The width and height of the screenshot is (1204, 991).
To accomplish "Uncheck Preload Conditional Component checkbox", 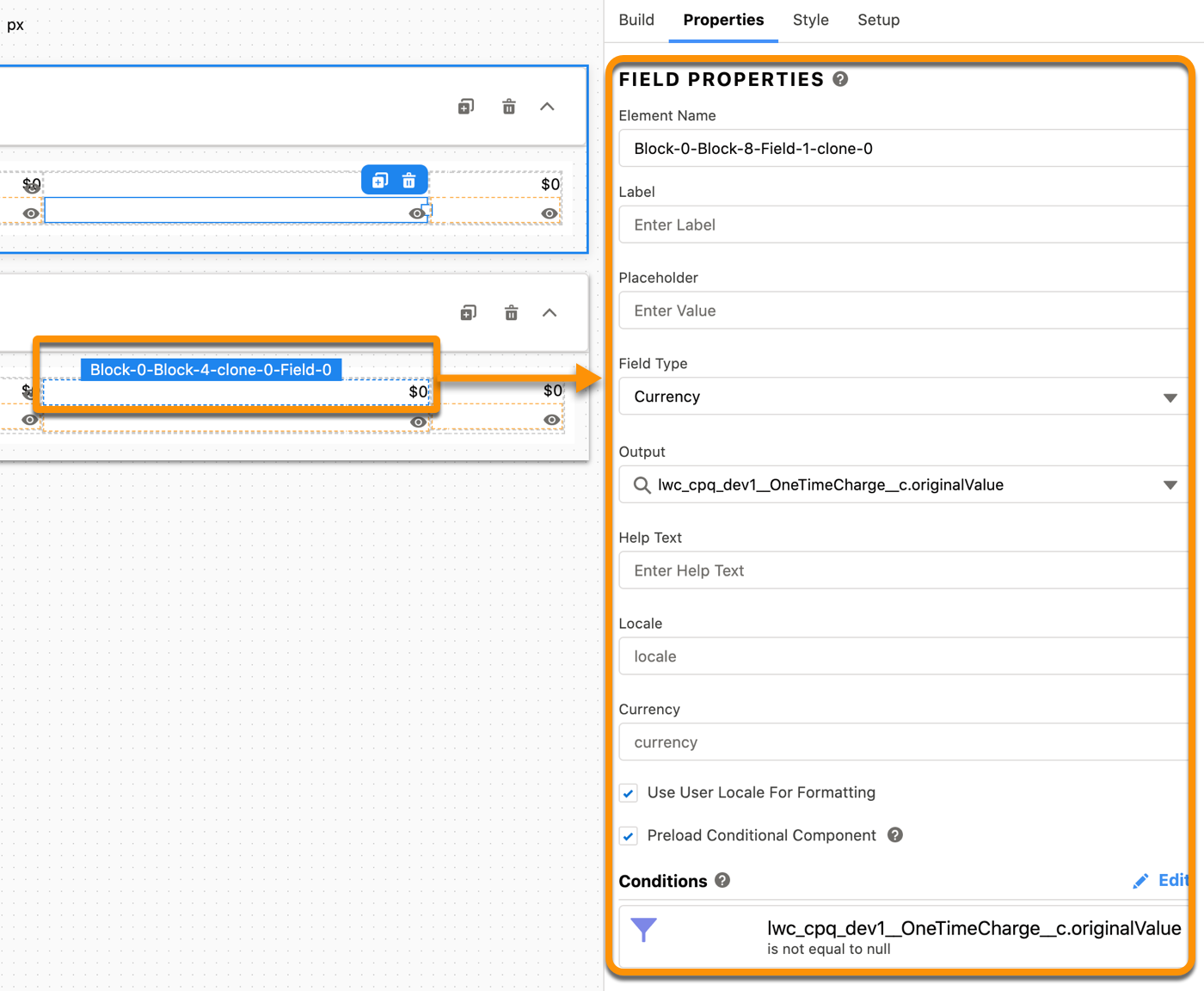I will (x=629, y=836).
